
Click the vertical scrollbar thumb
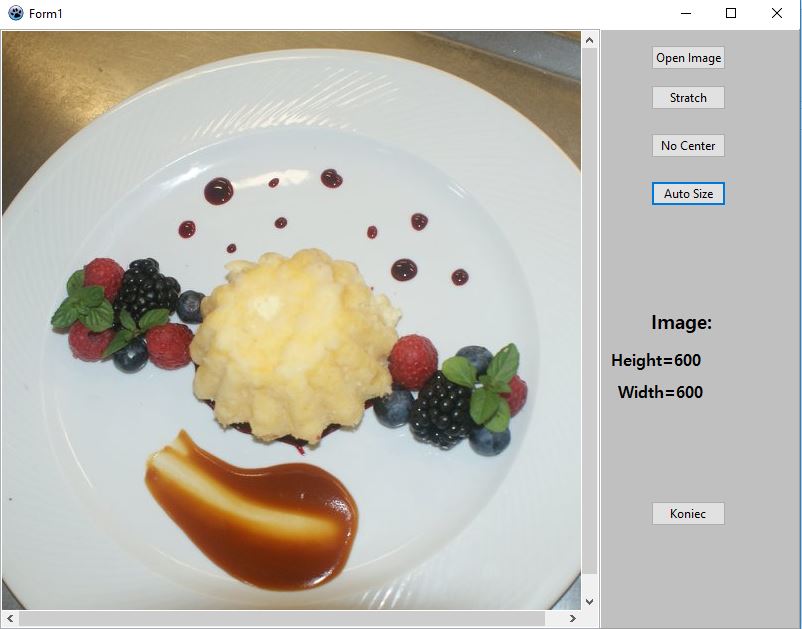coord(589,311)
